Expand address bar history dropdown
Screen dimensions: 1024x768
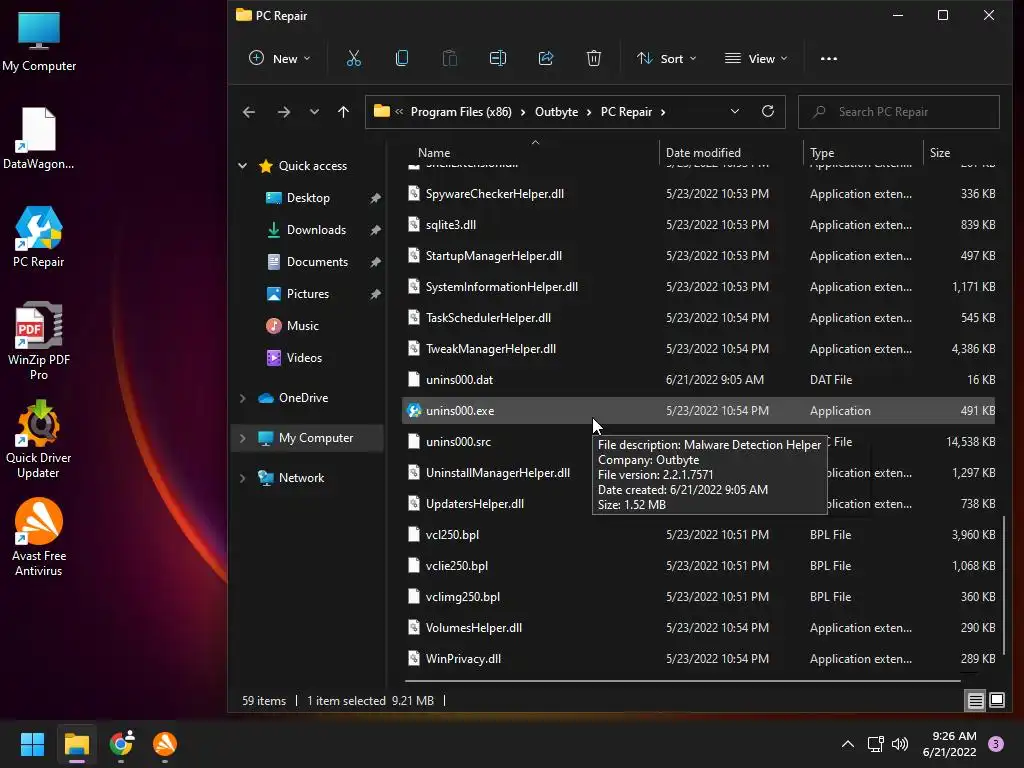click(x=735, y=112)
